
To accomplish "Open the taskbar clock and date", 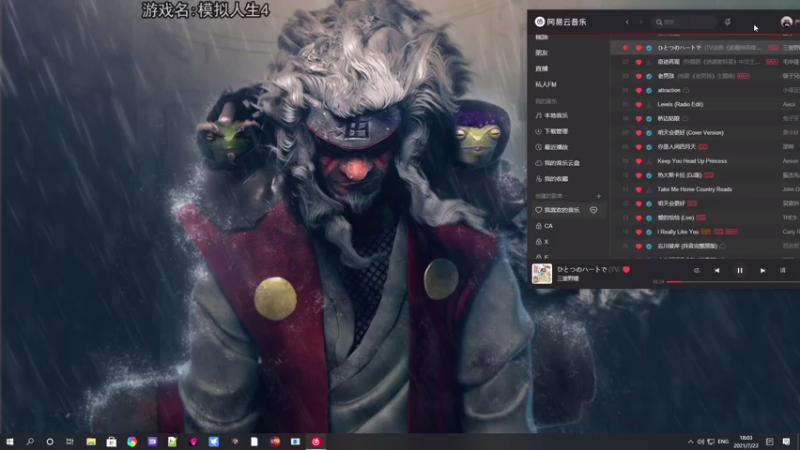I will 746,441.
